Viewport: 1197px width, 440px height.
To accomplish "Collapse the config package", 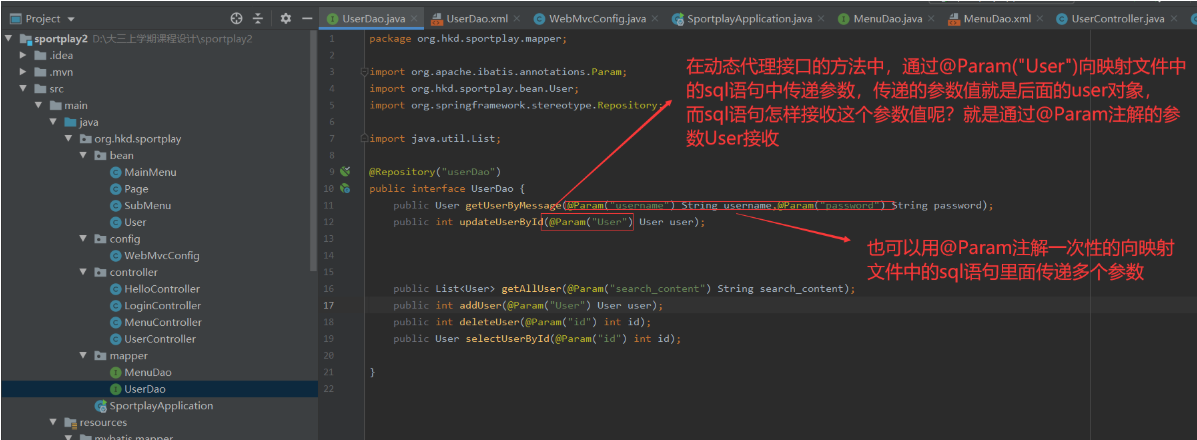I will tap(84, 239).
